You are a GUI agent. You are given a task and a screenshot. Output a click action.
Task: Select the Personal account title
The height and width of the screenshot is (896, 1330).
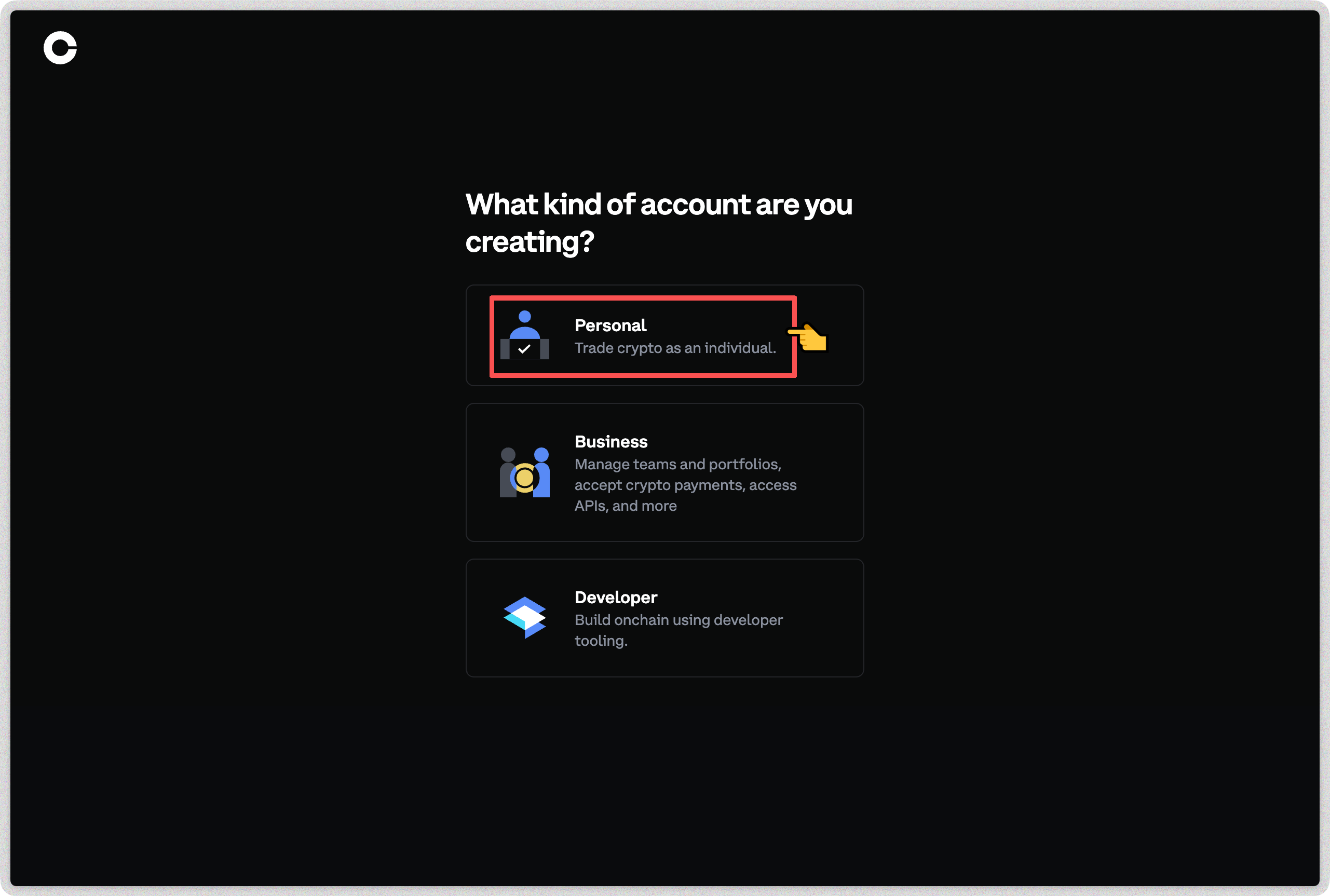[610, 325]
